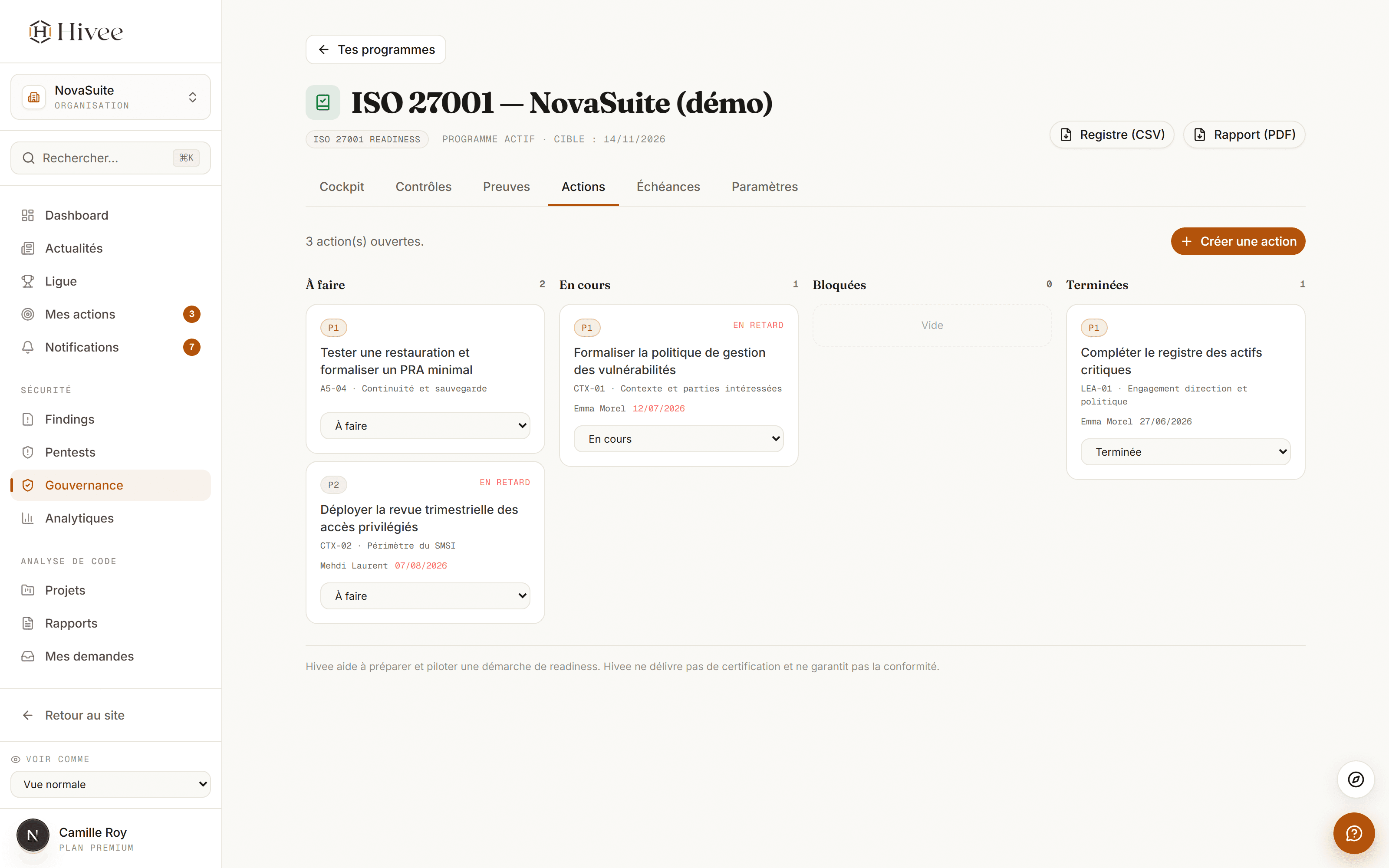Viewport: 1389px width, 868px height.
Task: Switch to the Contrôles tab
Action: tap(424, 187)
